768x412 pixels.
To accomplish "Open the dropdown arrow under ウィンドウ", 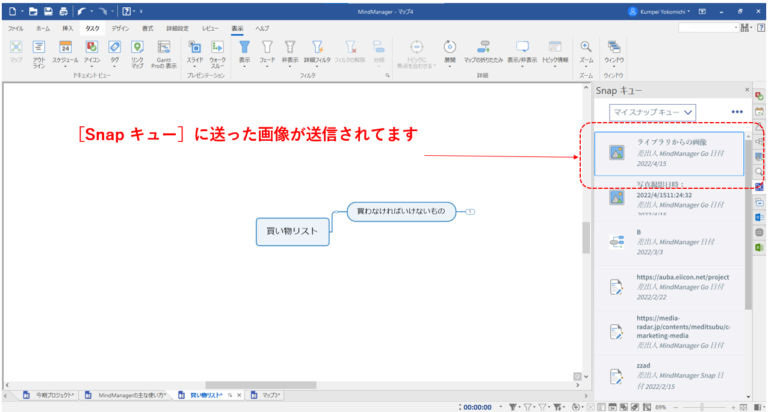I will [614, 66].
